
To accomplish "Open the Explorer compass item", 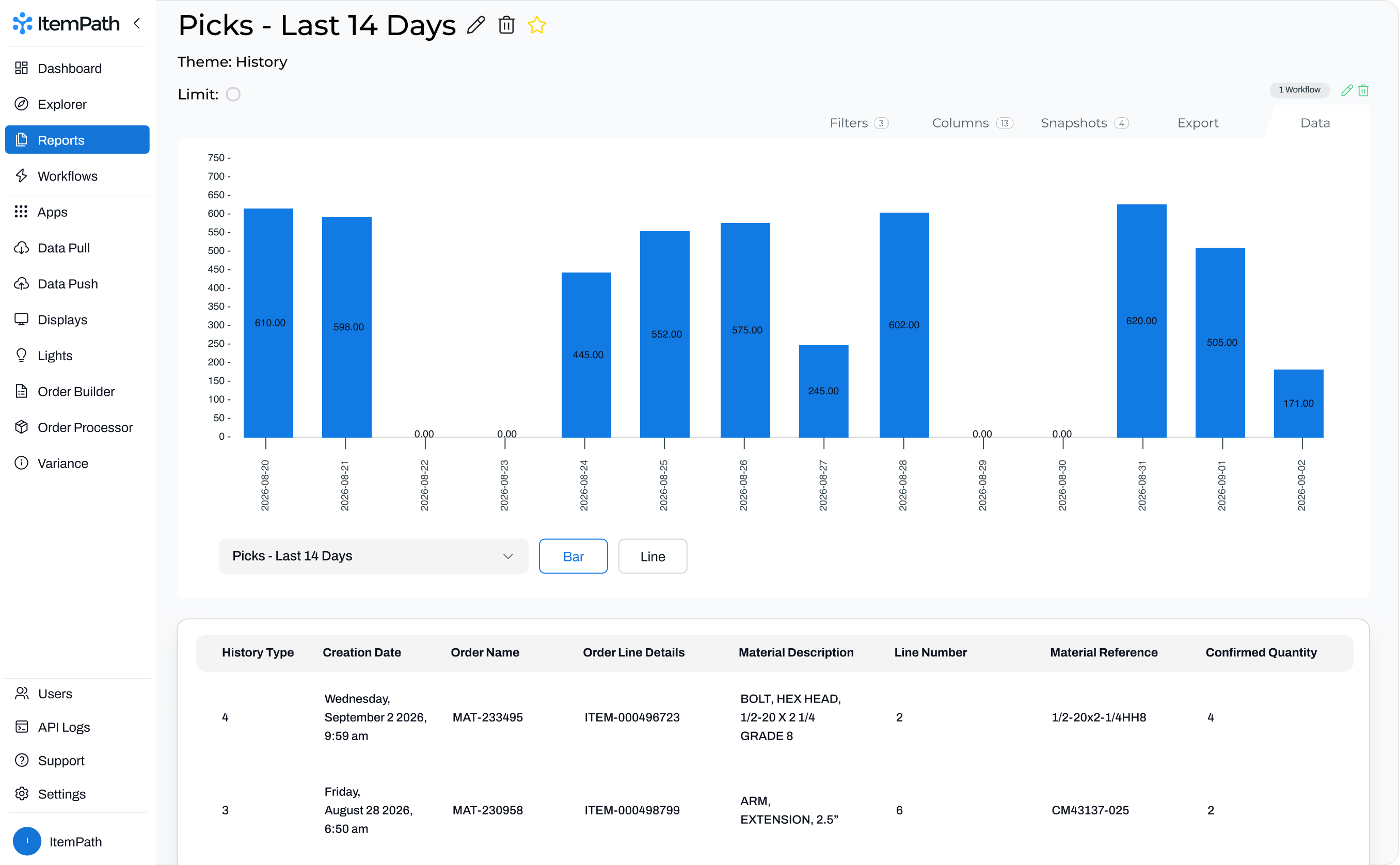I will (x=77, y=104).
